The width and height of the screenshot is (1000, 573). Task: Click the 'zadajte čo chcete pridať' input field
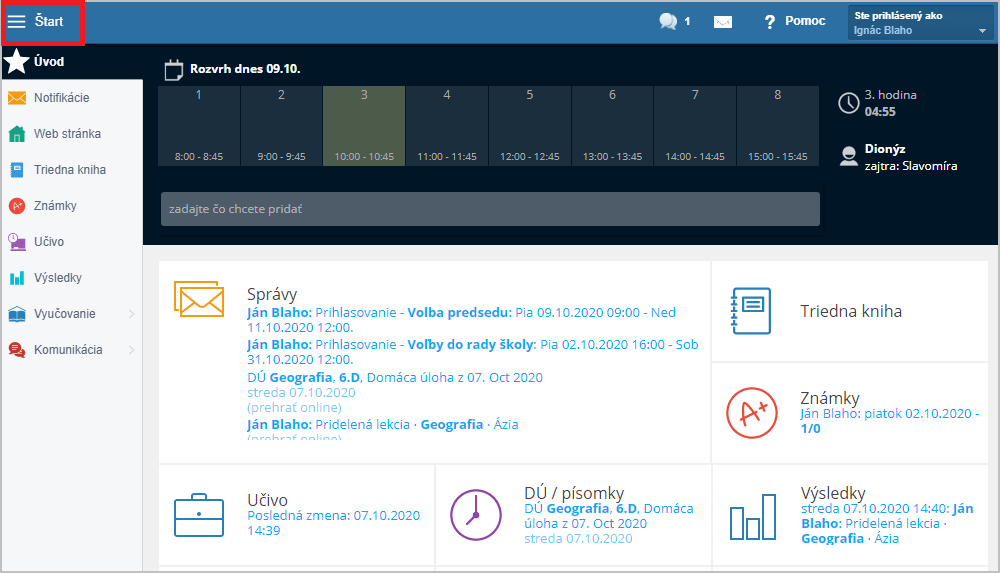click(x=490, y=209)
